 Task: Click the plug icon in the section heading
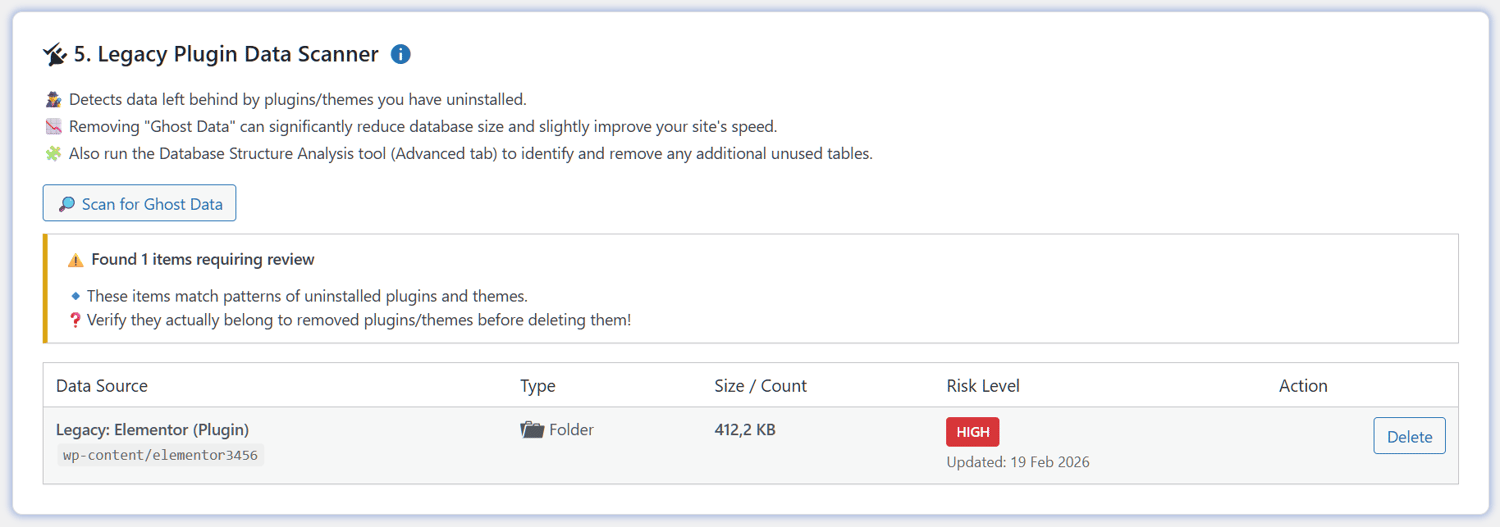(55, 55)
